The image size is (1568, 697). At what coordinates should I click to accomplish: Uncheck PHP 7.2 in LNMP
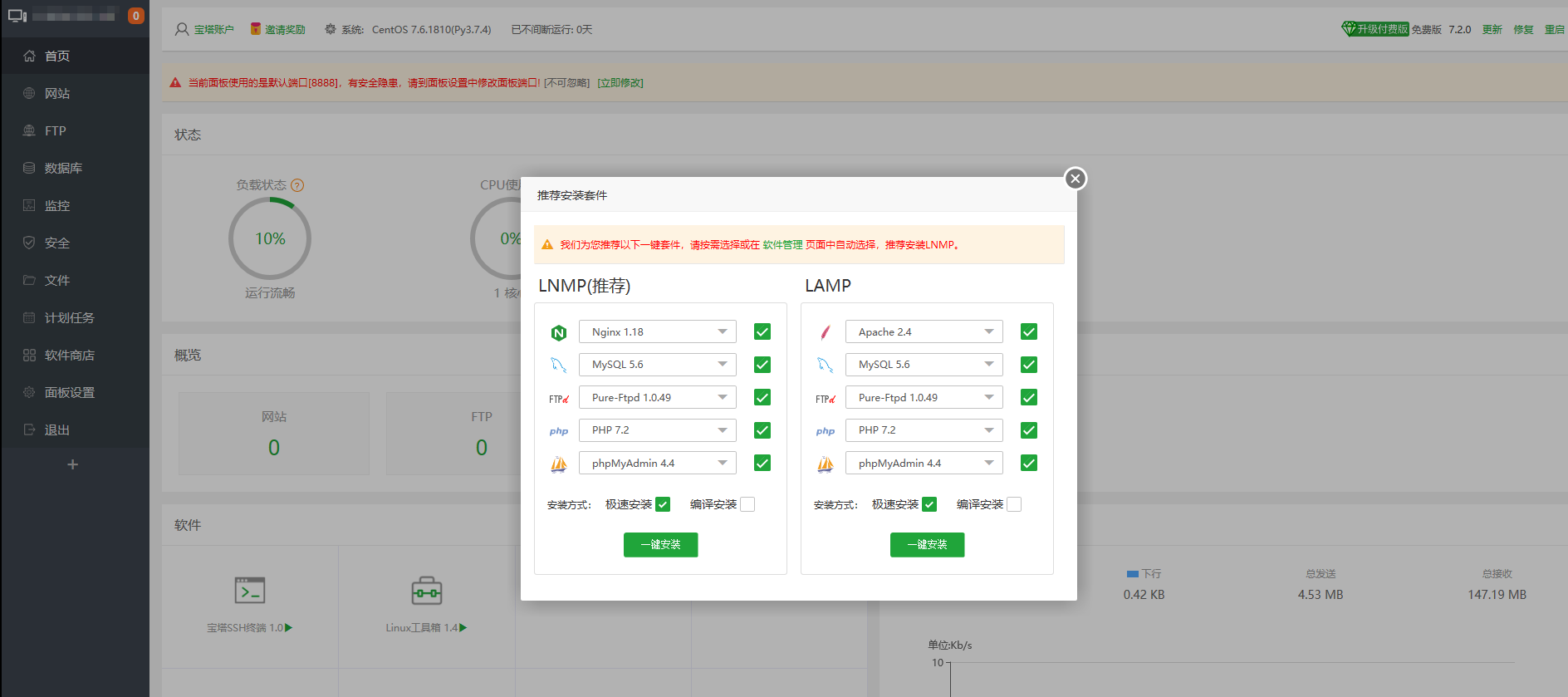click(762, 430)
